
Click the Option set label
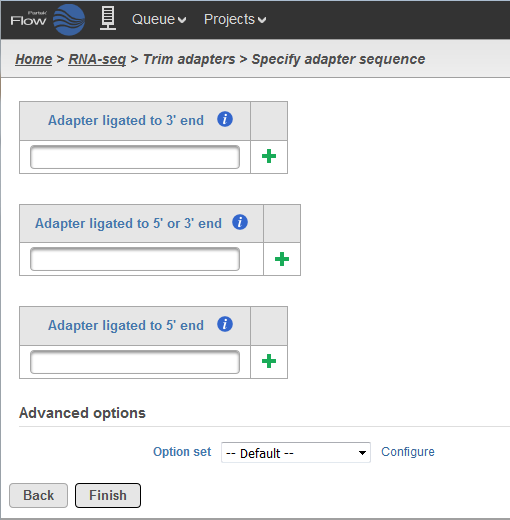182,452
